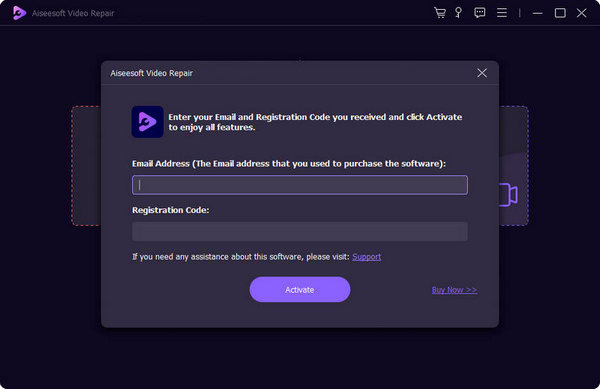
Task: Click the Registration Code label
Action: click(170, 210)
